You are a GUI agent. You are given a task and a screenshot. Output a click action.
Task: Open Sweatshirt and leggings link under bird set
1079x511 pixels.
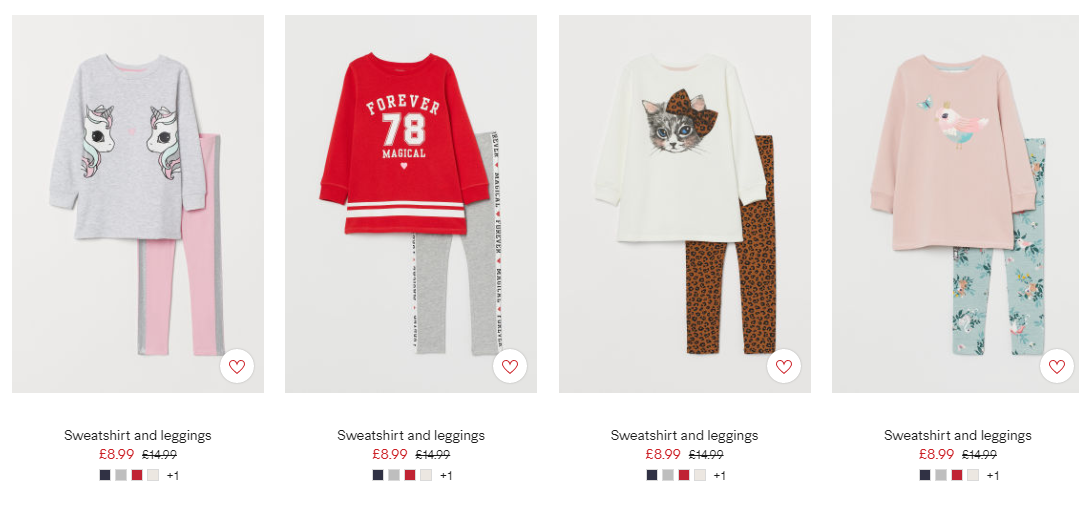click(x=958, y=435)
